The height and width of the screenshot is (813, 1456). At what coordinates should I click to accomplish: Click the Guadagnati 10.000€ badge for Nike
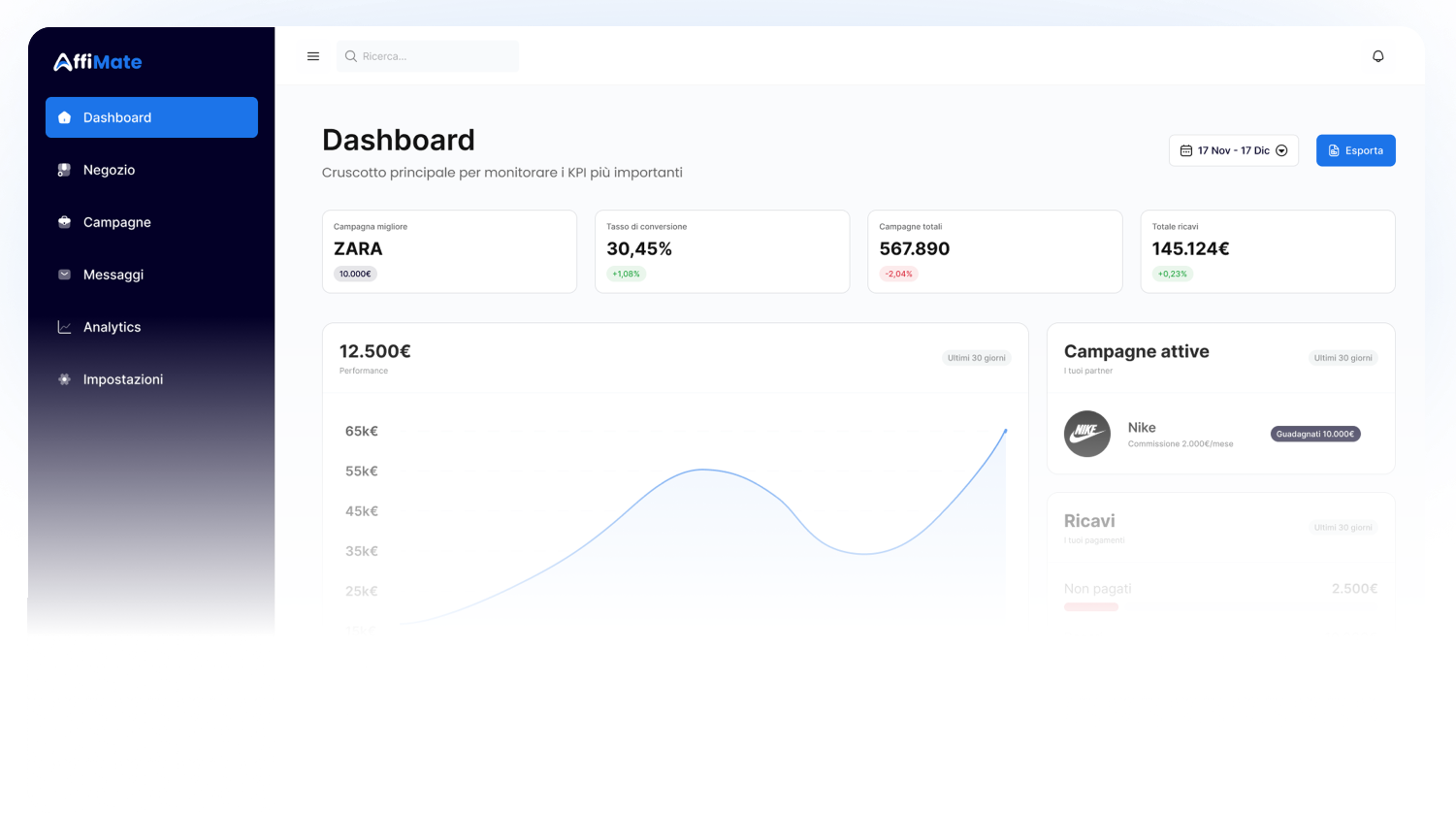pyautogui.click(x=1314, y=434)
